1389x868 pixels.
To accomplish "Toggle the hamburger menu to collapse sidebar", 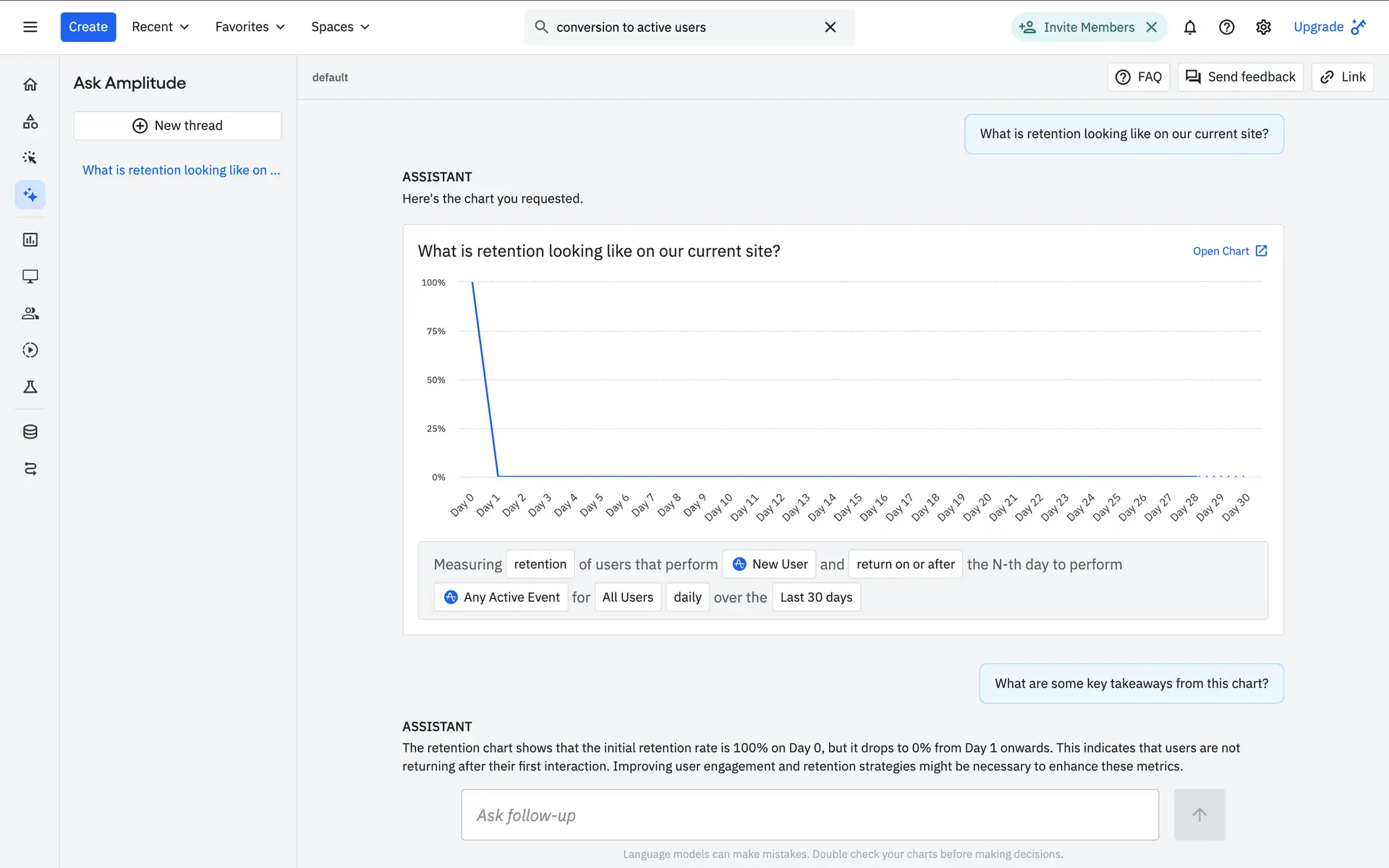I will coord(30,27).
